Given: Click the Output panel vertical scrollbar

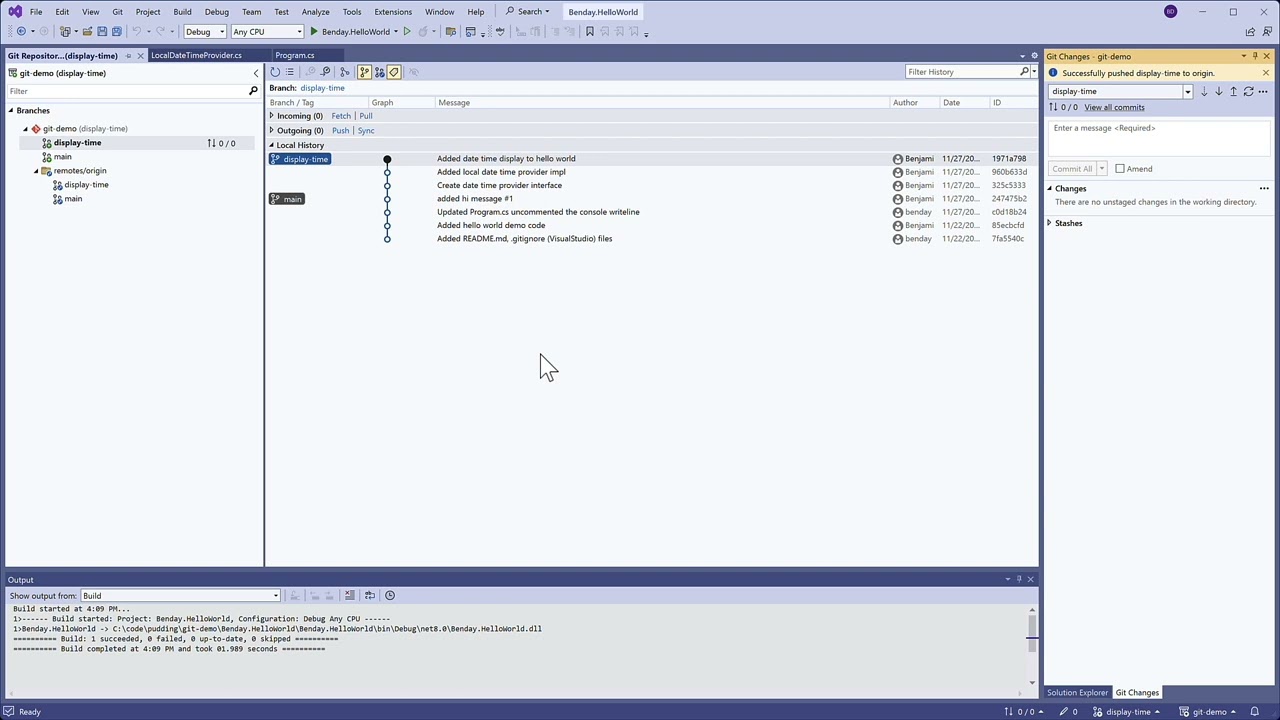Looking at the screenshot, I should click(1032, 645).
